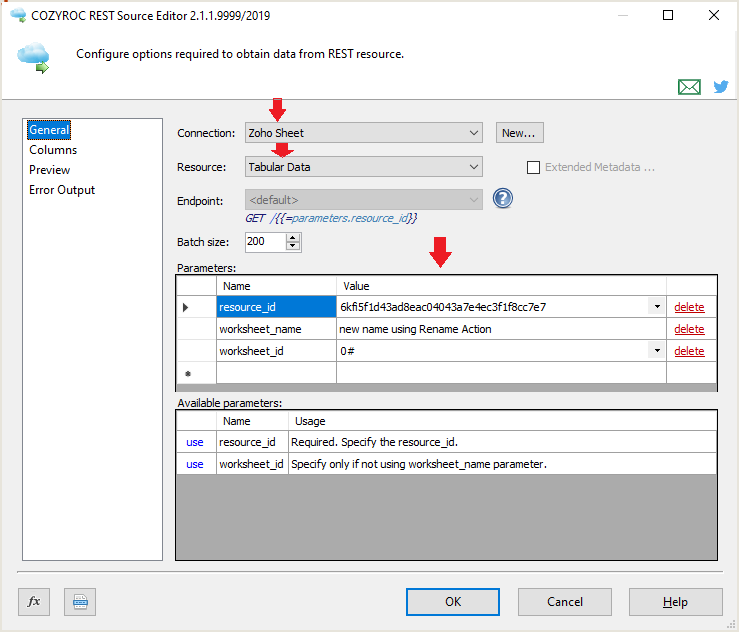Decrease the Batch size with down arrow
Screen dimensions: 739x632
pos(293,246)
